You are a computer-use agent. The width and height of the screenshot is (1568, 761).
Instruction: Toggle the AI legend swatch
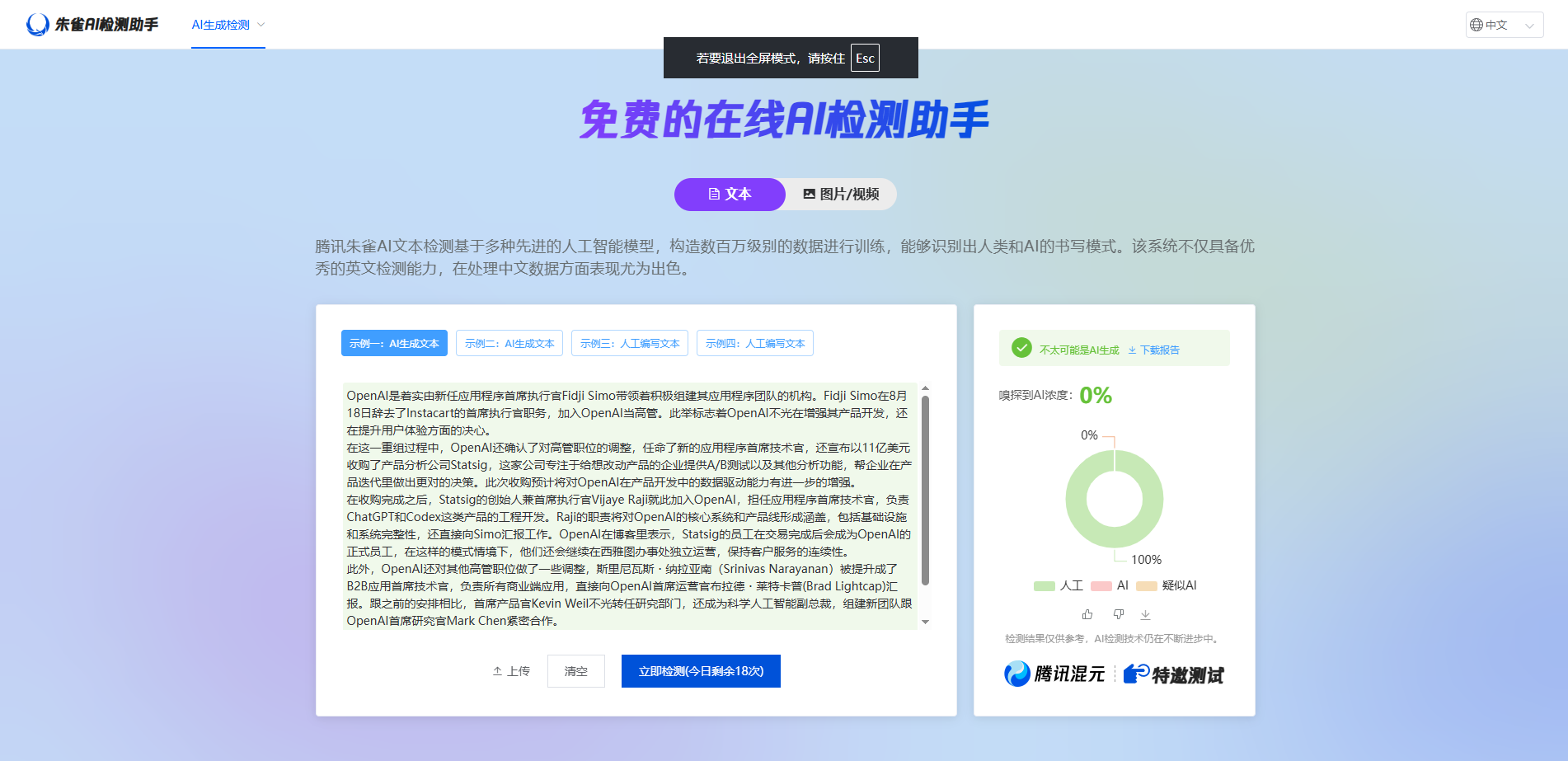1101,586
